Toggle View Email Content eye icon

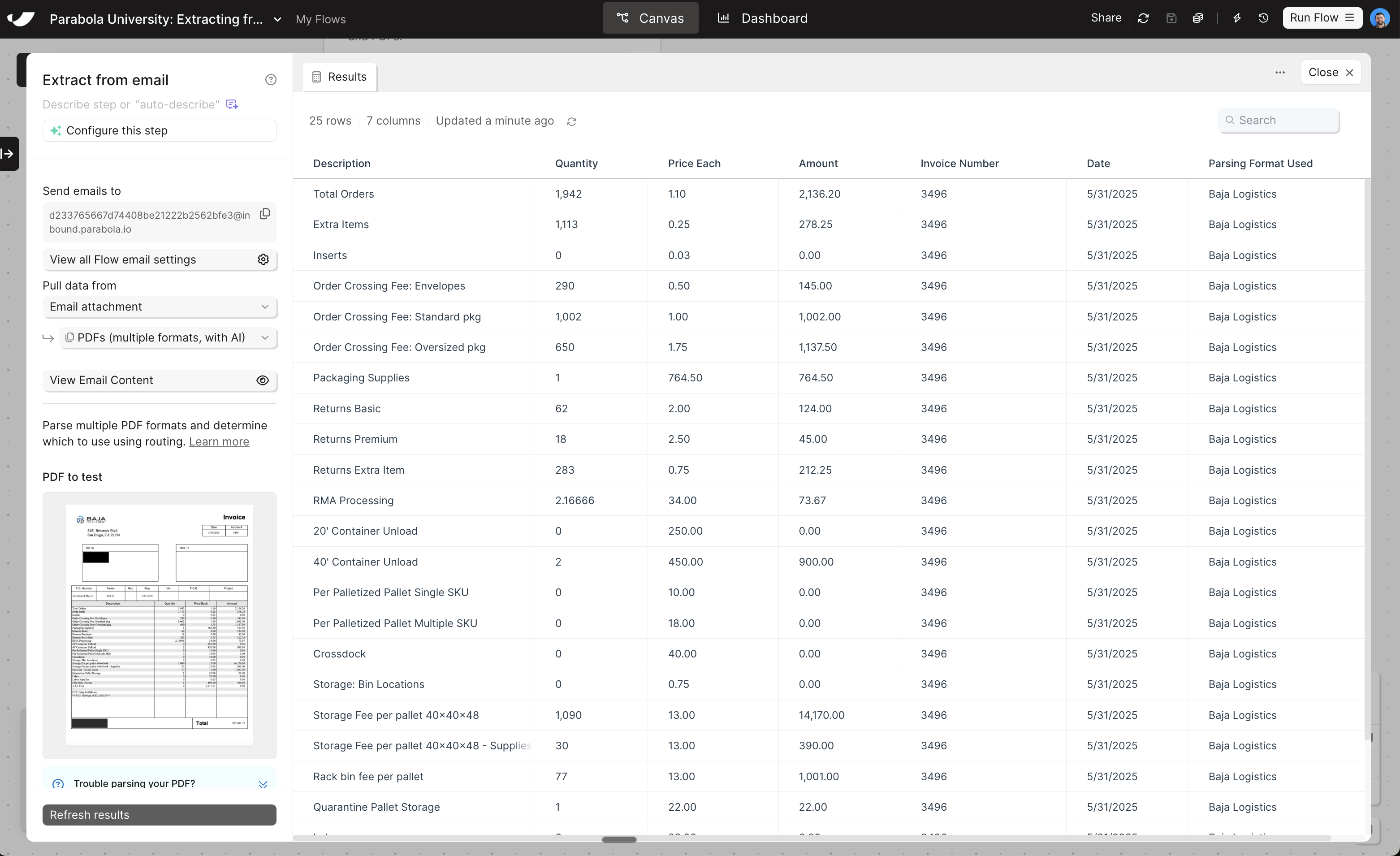[262, 380]
